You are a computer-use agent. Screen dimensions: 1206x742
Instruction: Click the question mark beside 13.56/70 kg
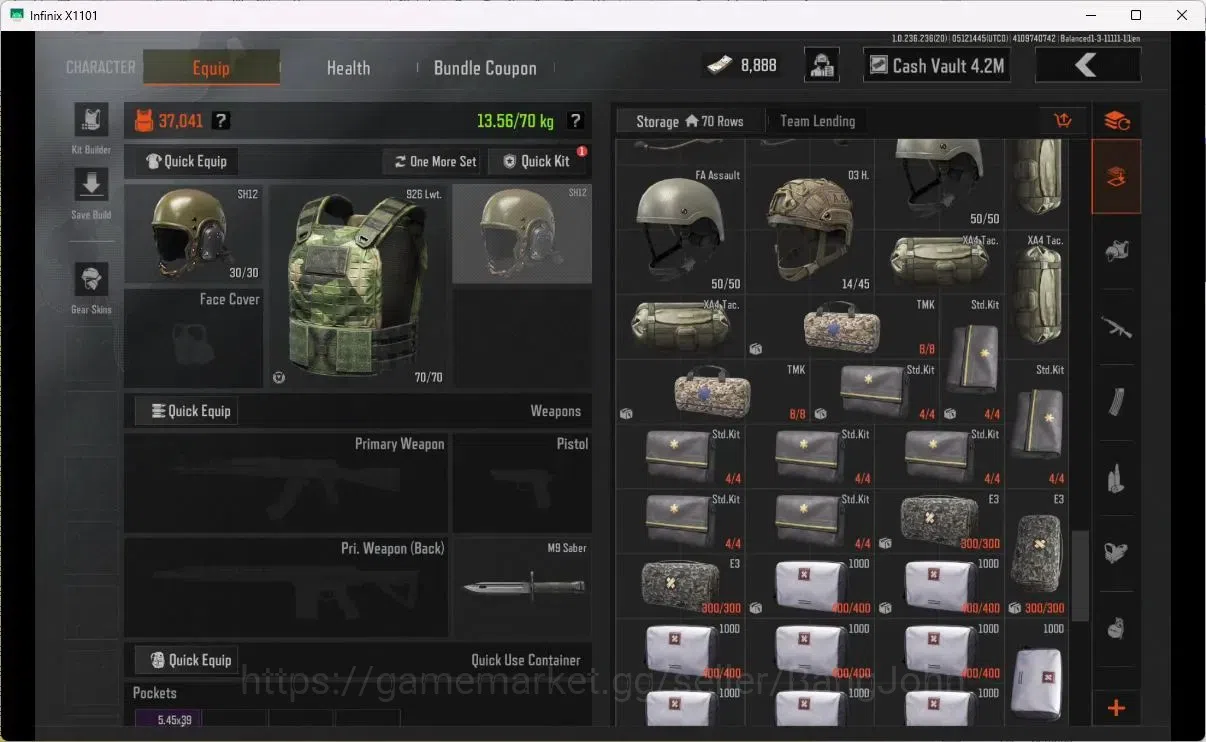coord(575,121)
